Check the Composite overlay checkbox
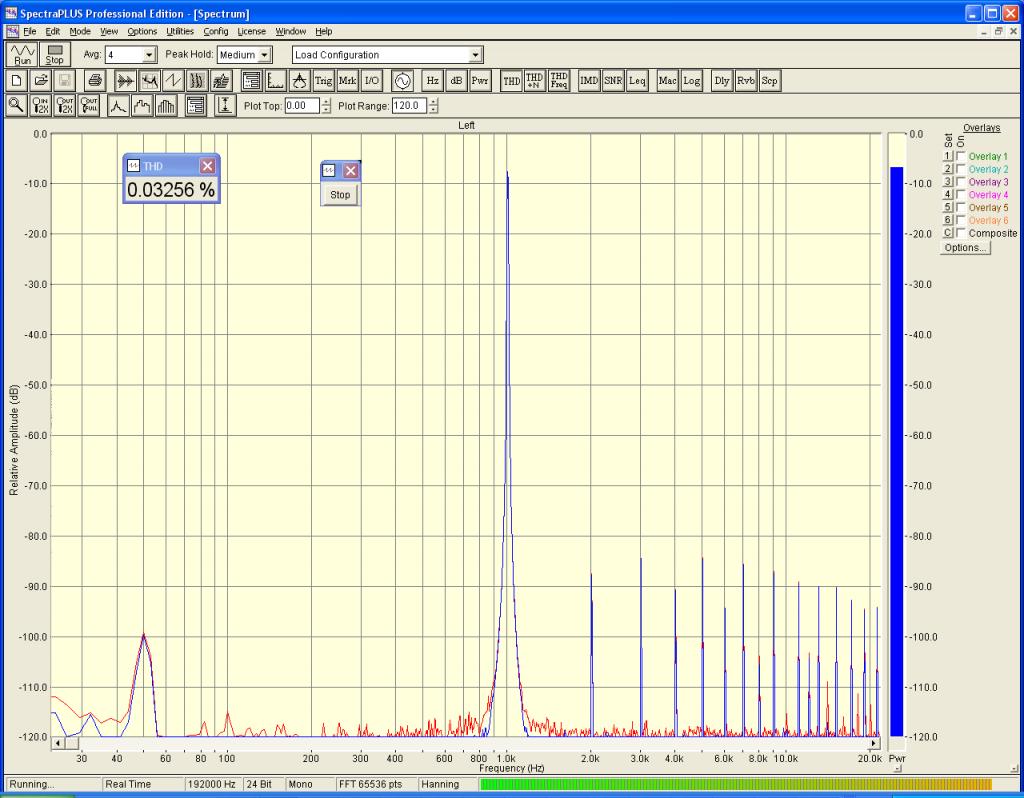The width and height of the screenshot is (1024, 798). coord(961,233)
